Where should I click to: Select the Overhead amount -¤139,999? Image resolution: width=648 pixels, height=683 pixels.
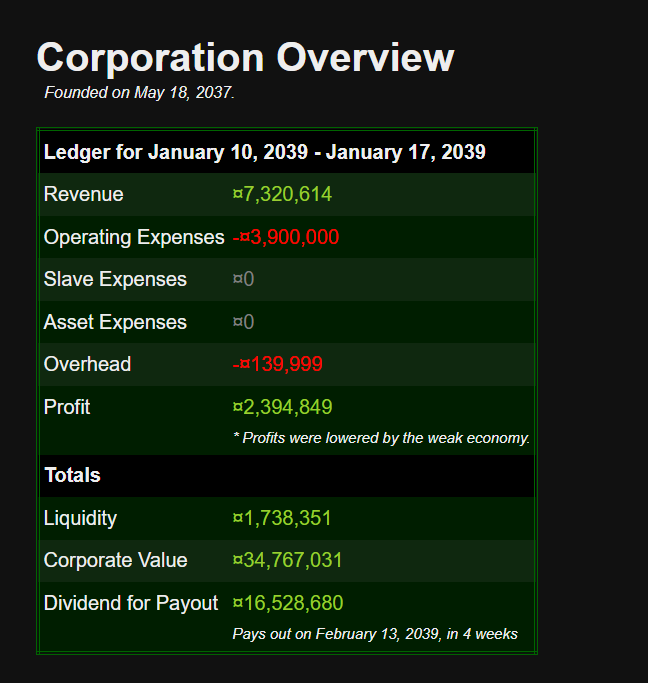[x=278, y=364]
